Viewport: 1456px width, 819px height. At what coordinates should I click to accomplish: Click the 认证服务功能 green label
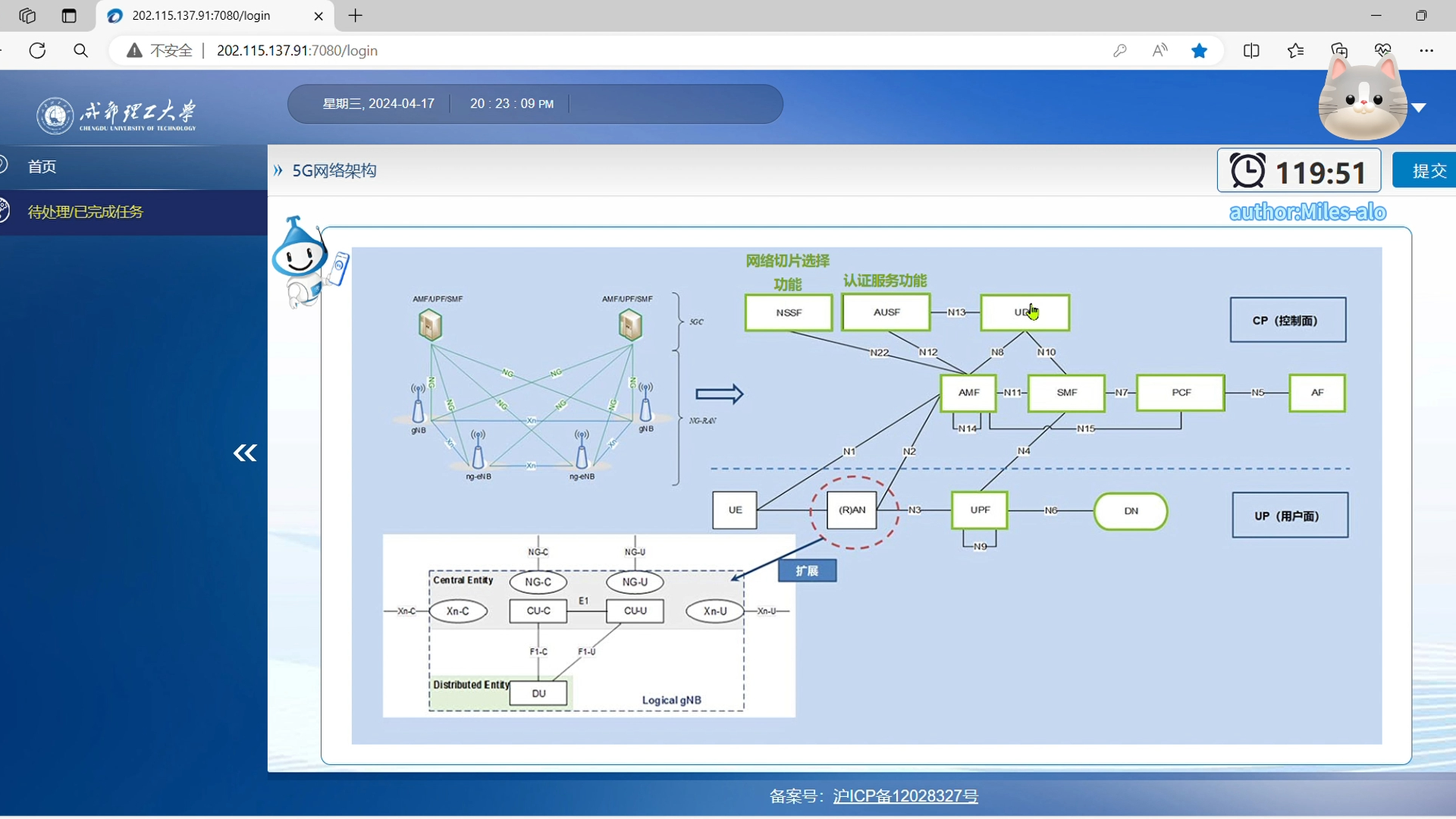coord(885,281)
